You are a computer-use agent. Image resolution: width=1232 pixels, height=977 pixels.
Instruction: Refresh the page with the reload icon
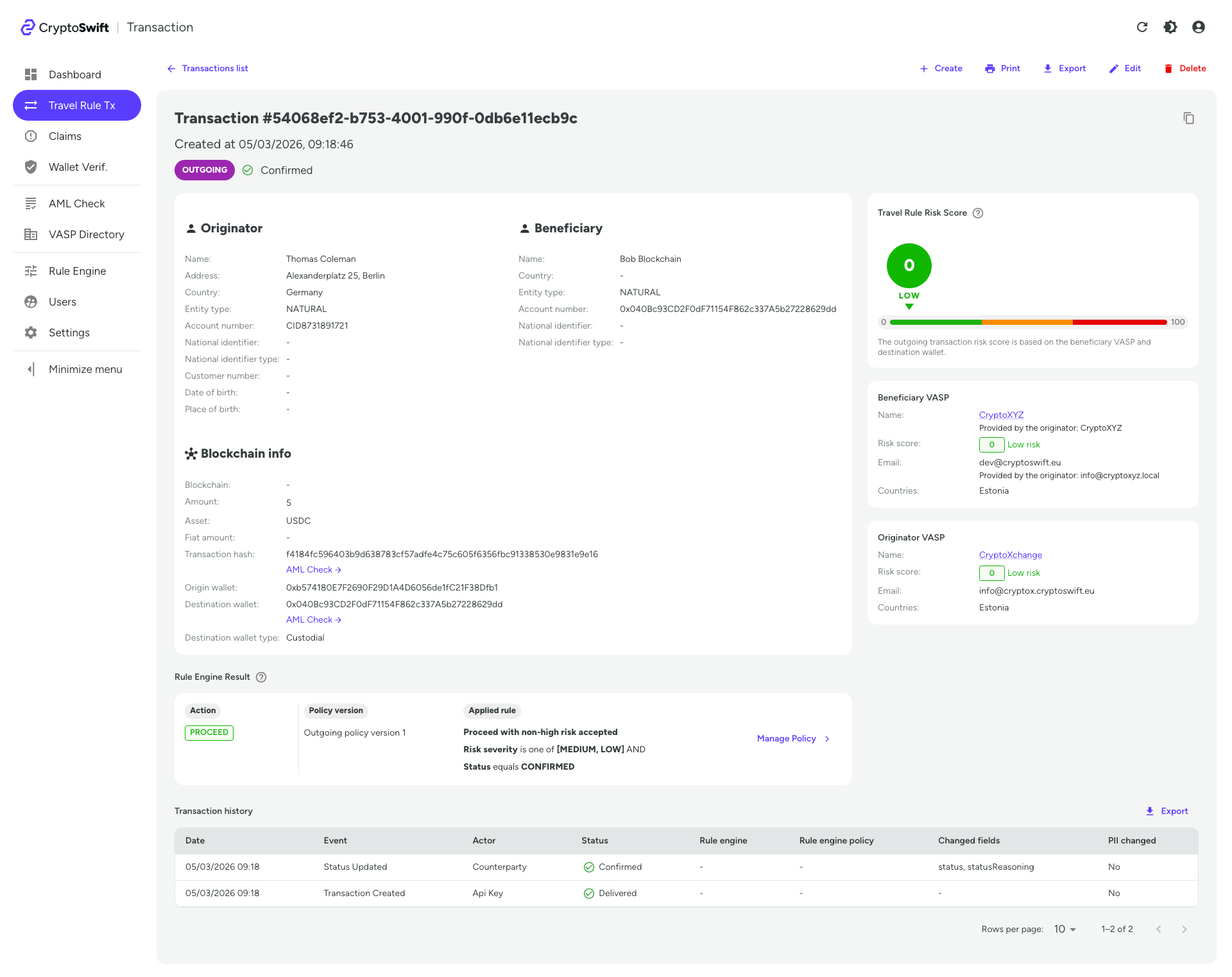coord(1142,27)
